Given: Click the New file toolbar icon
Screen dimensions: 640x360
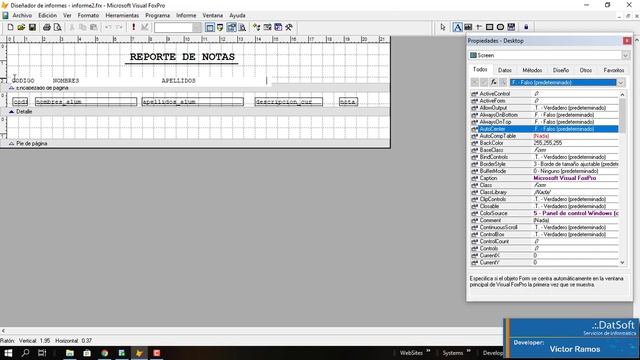Looking at the screenshot, I should pyautogui.click(x=11, y=27).
